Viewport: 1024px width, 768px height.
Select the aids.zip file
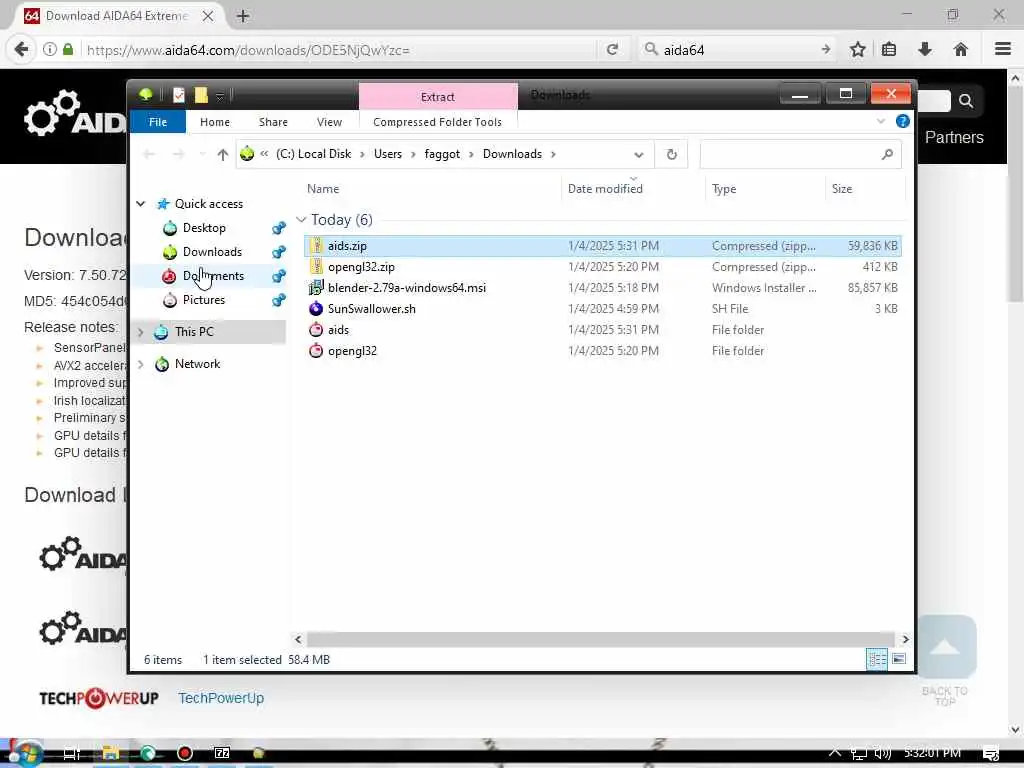(603, 246)
